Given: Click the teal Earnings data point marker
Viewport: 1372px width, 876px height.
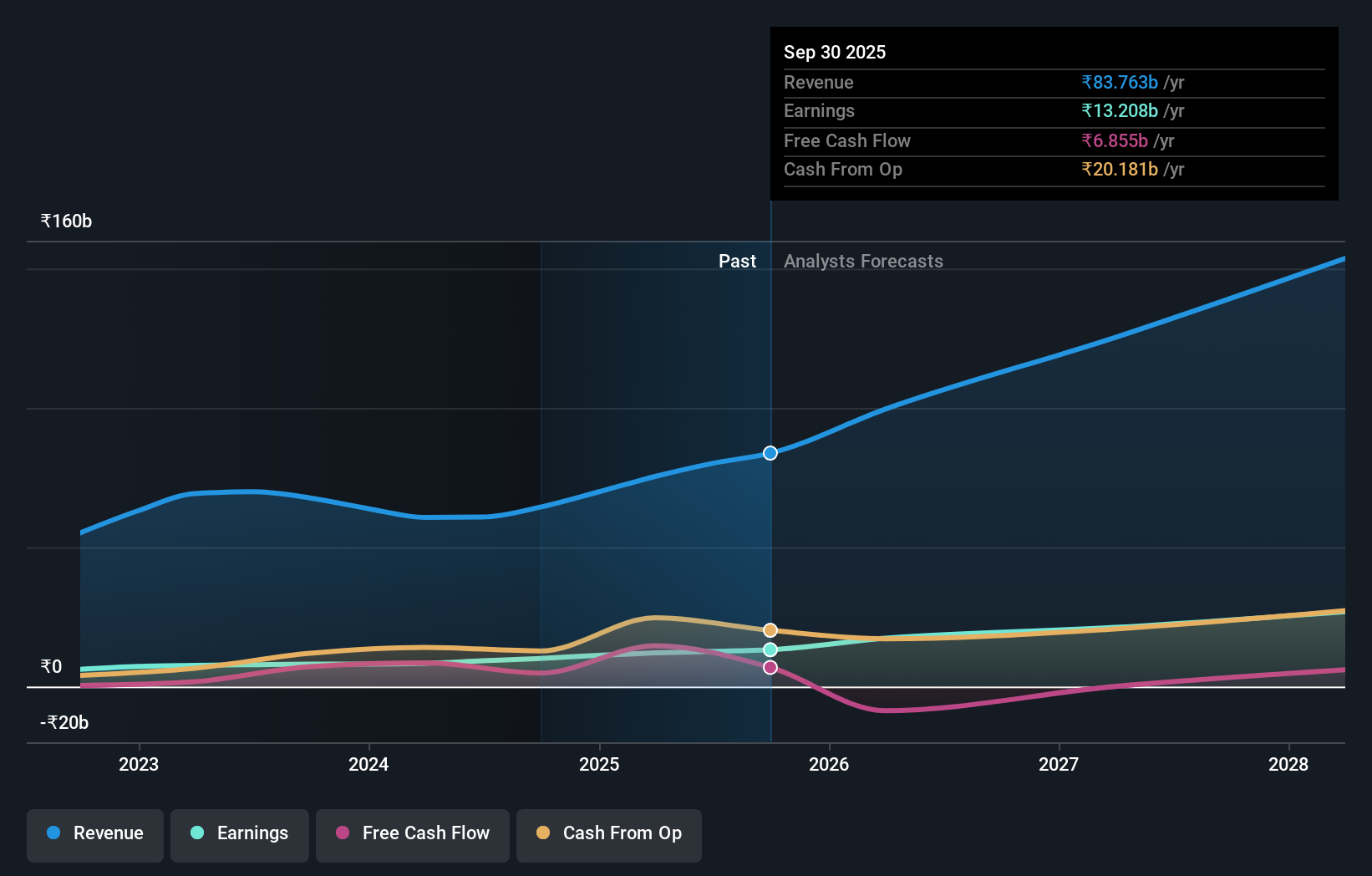Looking at the screenshot, I should click(770, 649).
